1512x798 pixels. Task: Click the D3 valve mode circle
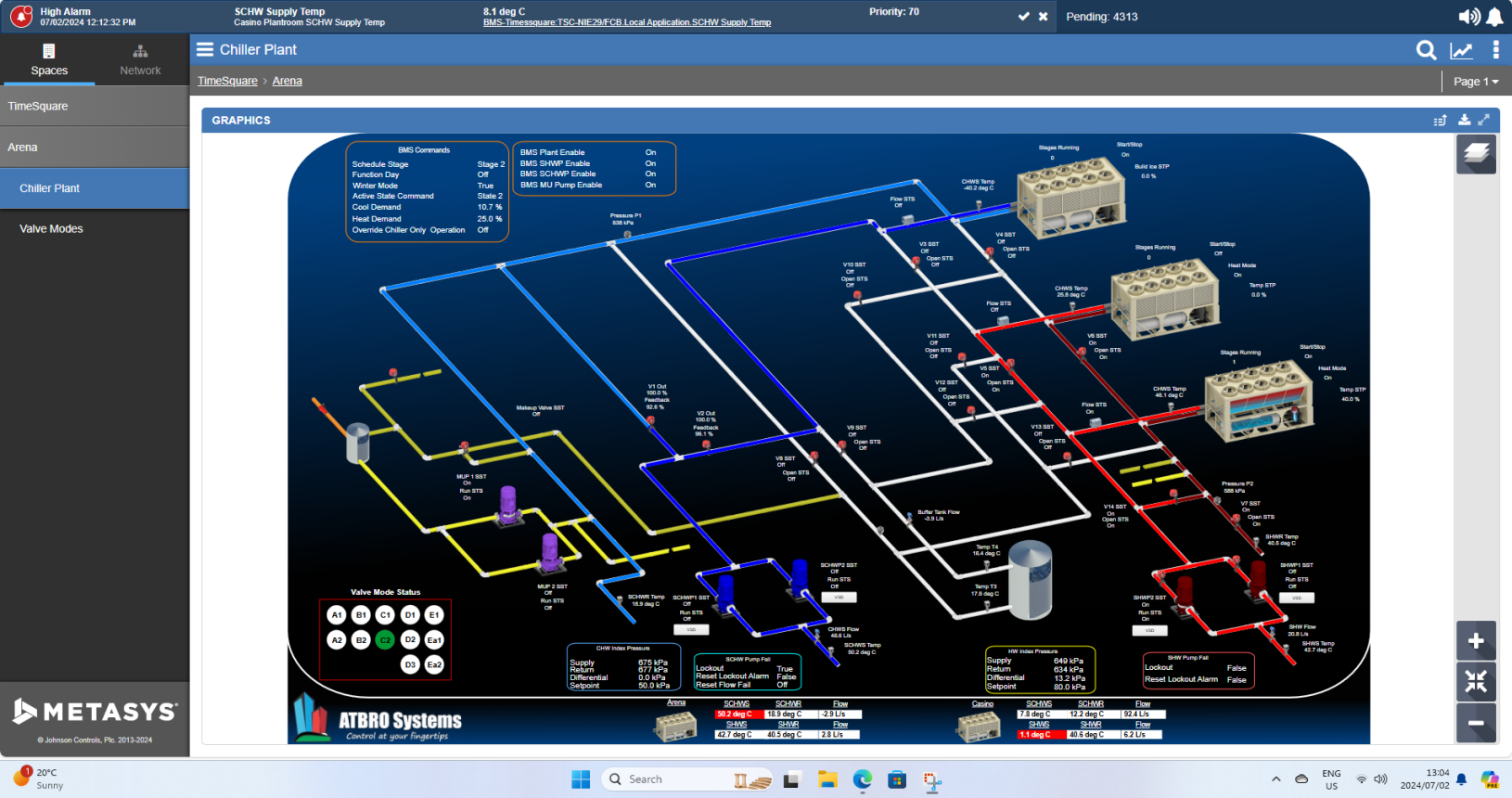[x=410, y=664]
